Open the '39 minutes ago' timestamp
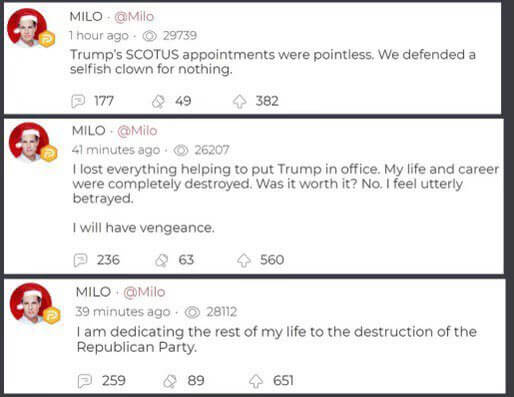 (x=123, y=312)
